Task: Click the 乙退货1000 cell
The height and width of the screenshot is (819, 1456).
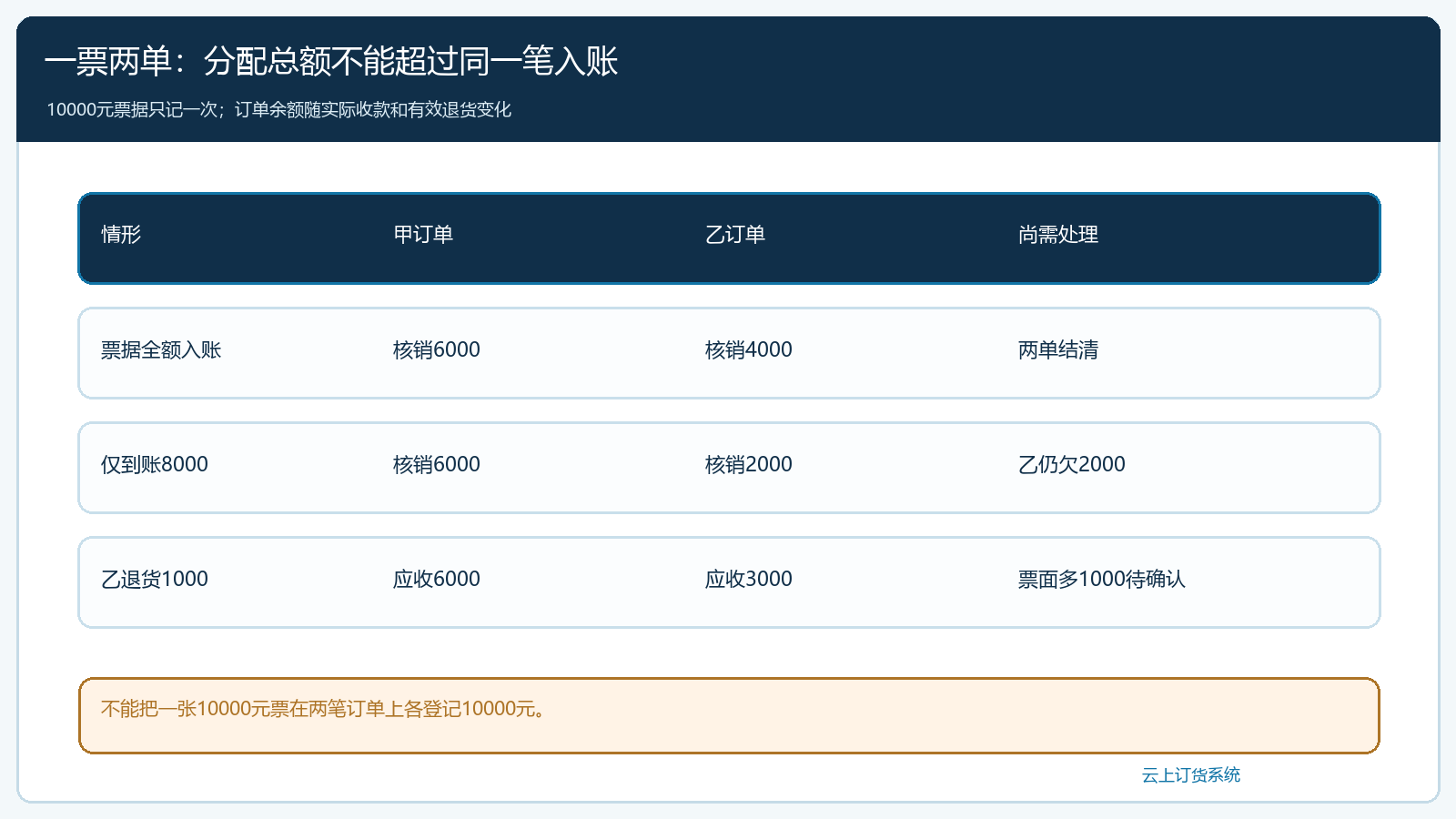Action: [x=155, y=580]
